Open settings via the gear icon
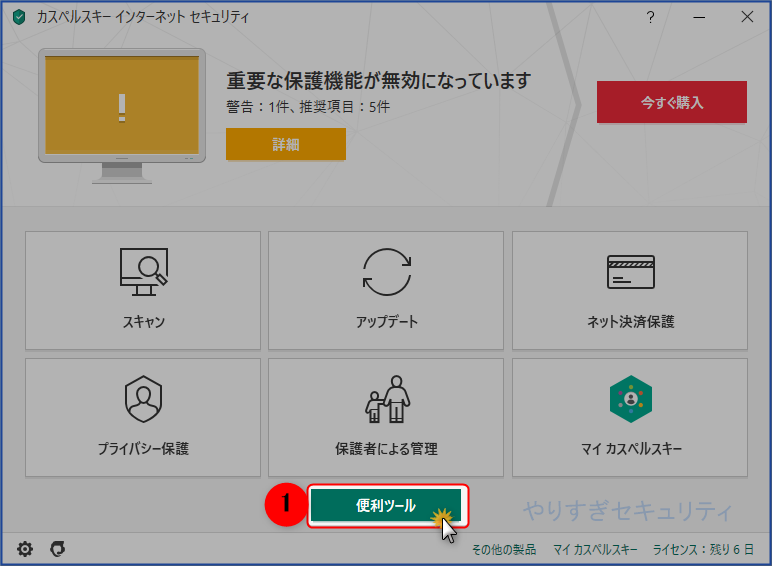This screenshot has height=566, width=772. tap(25, 549)
